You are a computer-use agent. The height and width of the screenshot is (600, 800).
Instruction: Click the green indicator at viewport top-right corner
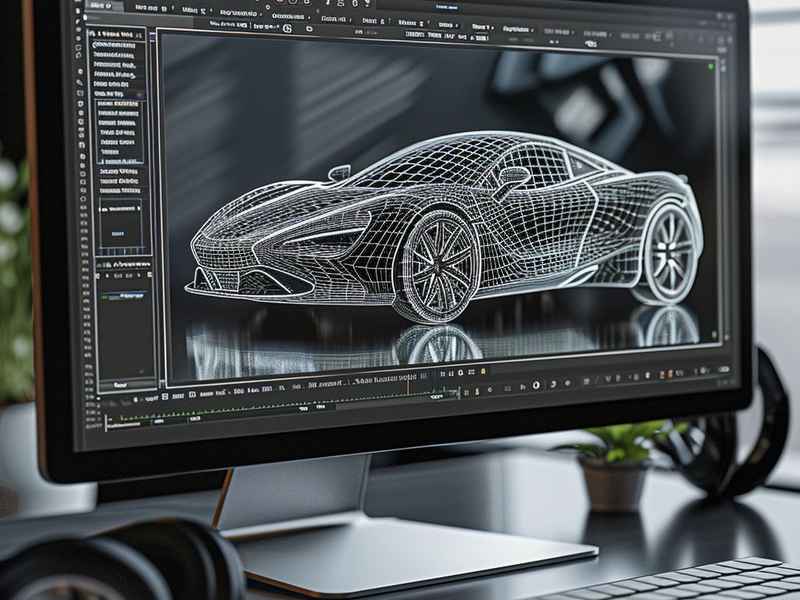(711, 66)
